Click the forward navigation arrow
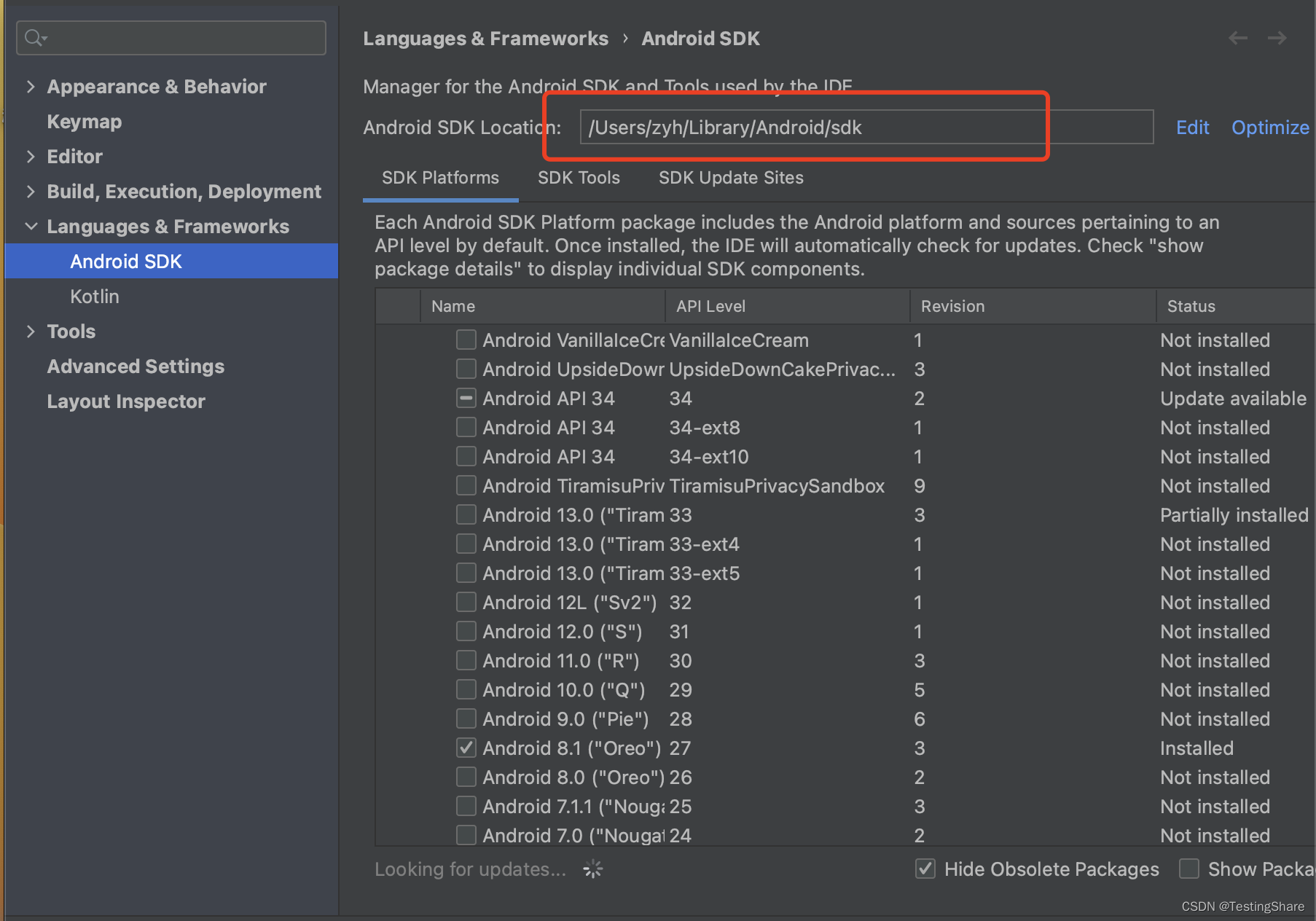 coord(1277,38)
